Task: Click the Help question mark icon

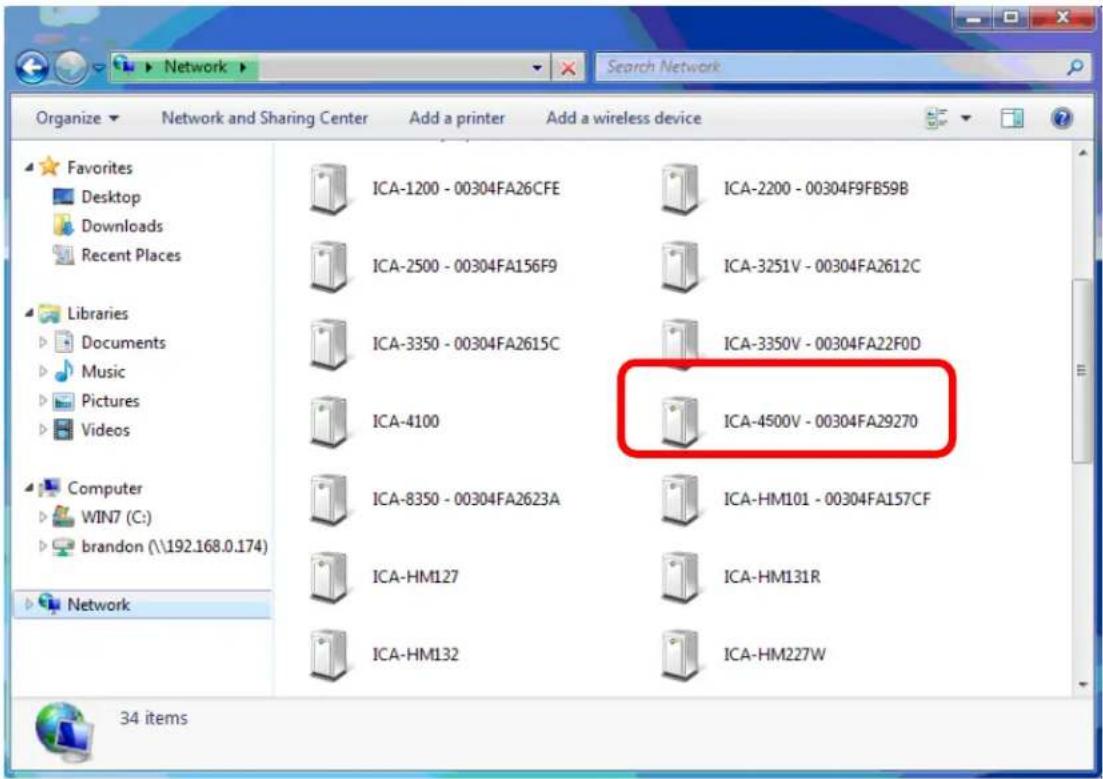Action: [x=1061, y=118]
